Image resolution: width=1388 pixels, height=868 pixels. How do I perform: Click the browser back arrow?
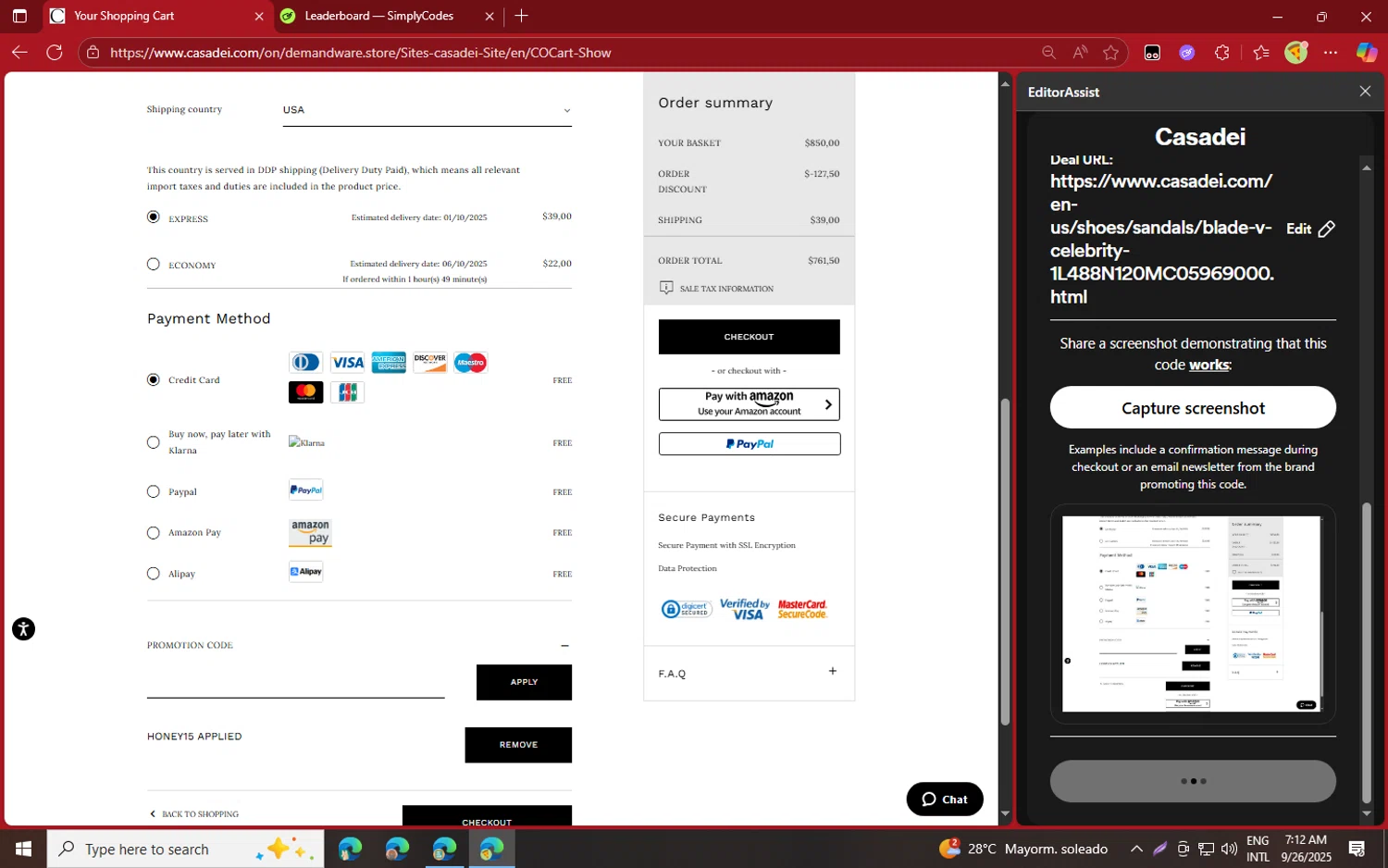point(19,53)
